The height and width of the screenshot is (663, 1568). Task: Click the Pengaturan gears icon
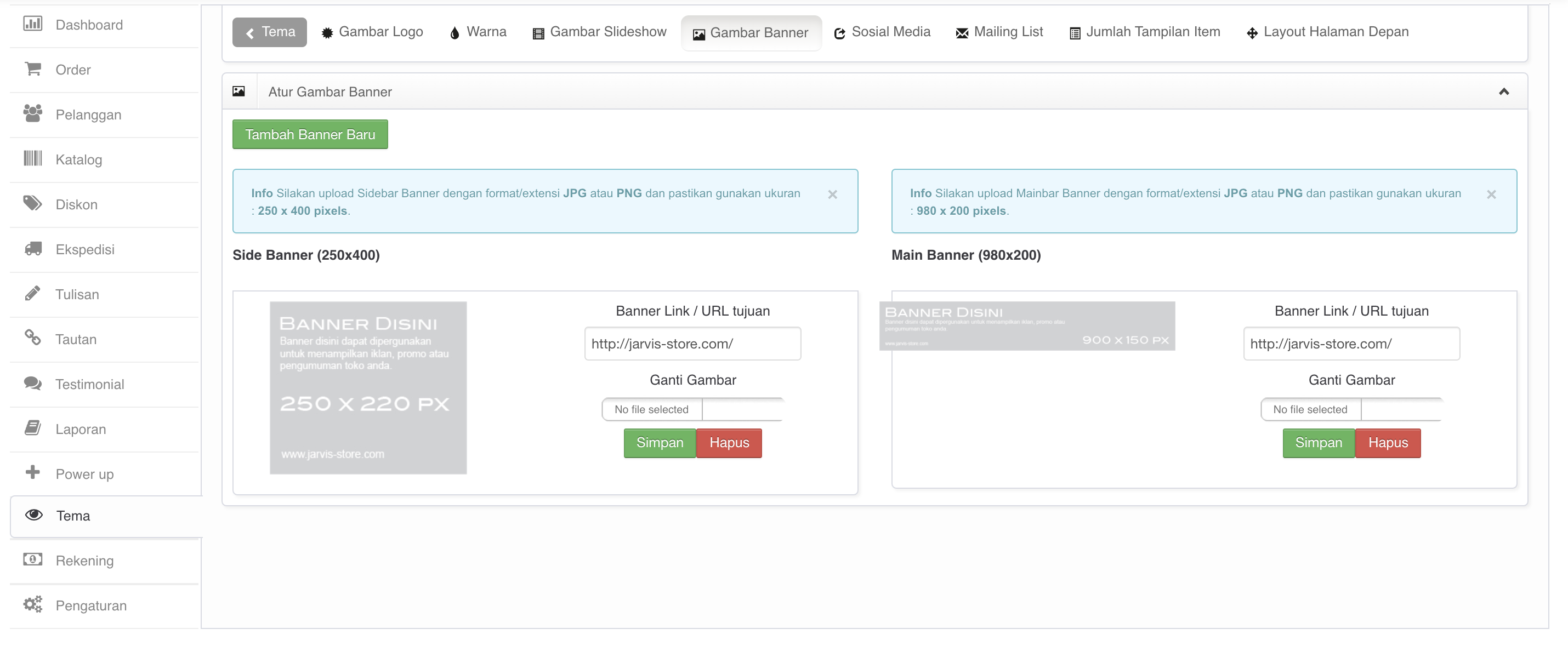(x=32, y=604)
